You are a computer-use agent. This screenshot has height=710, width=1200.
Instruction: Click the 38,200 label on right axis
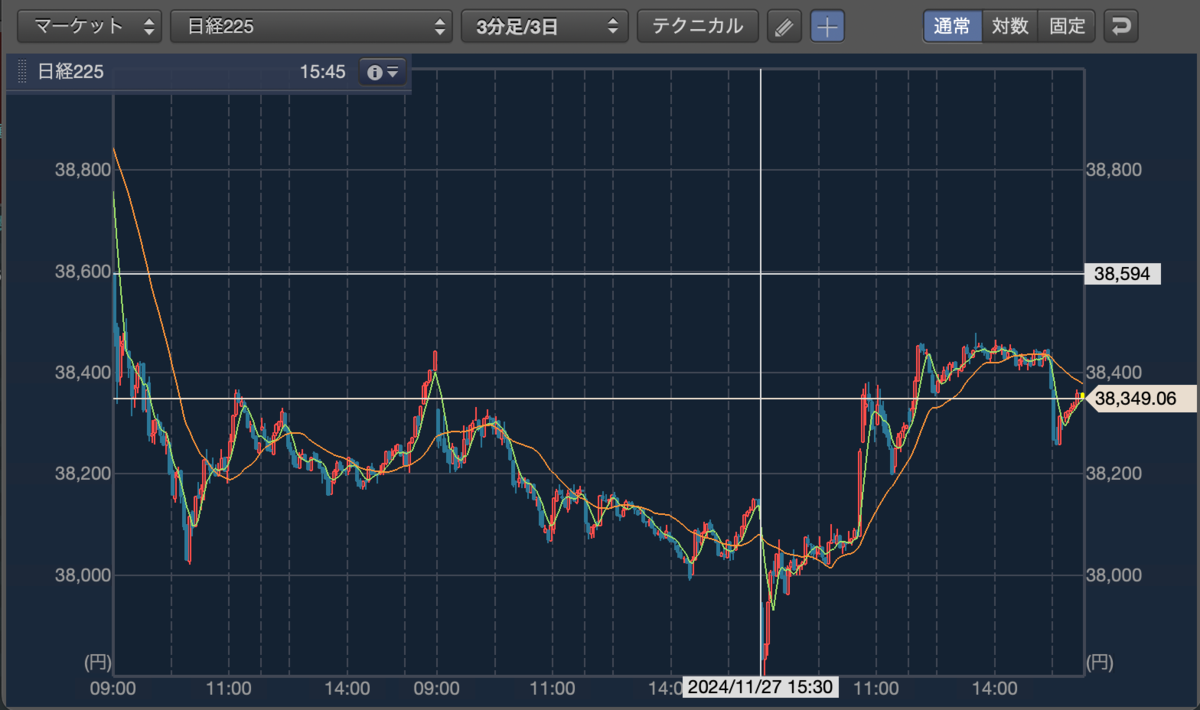pos(1113,474)
